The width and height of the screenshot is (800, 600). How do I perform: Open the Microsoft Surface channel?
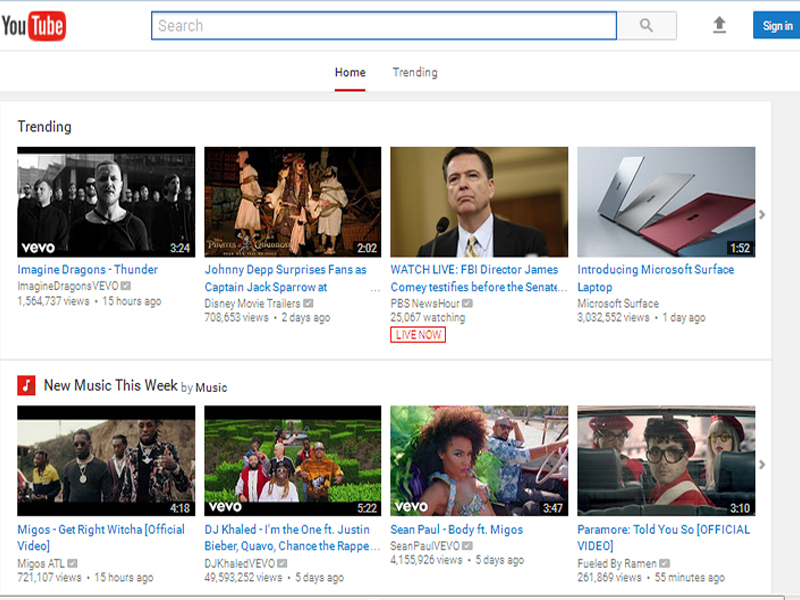tap(618, 304)
